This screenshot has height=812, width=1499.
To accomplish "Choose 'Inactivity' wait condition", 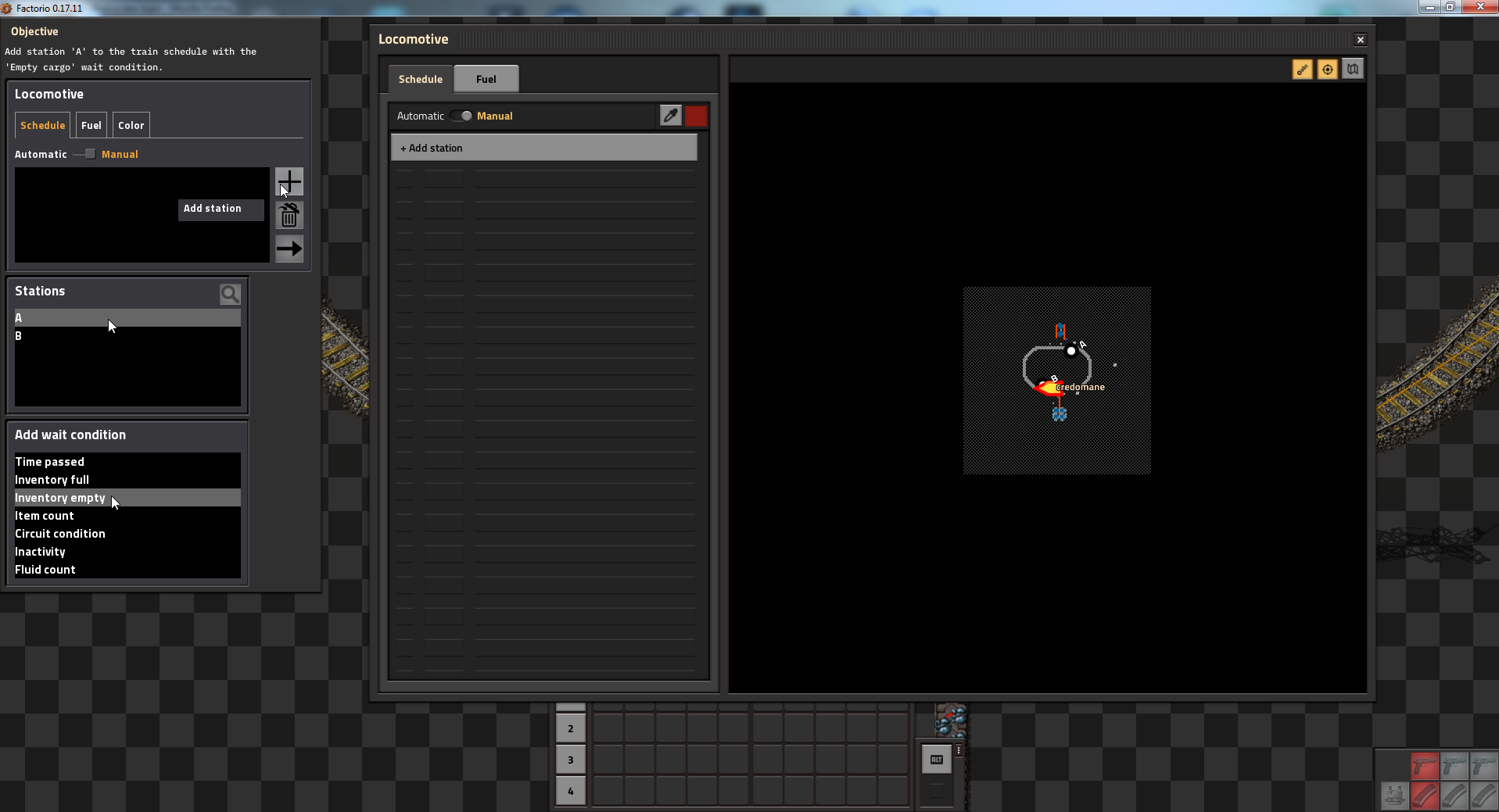I will (x=127, y=552).
